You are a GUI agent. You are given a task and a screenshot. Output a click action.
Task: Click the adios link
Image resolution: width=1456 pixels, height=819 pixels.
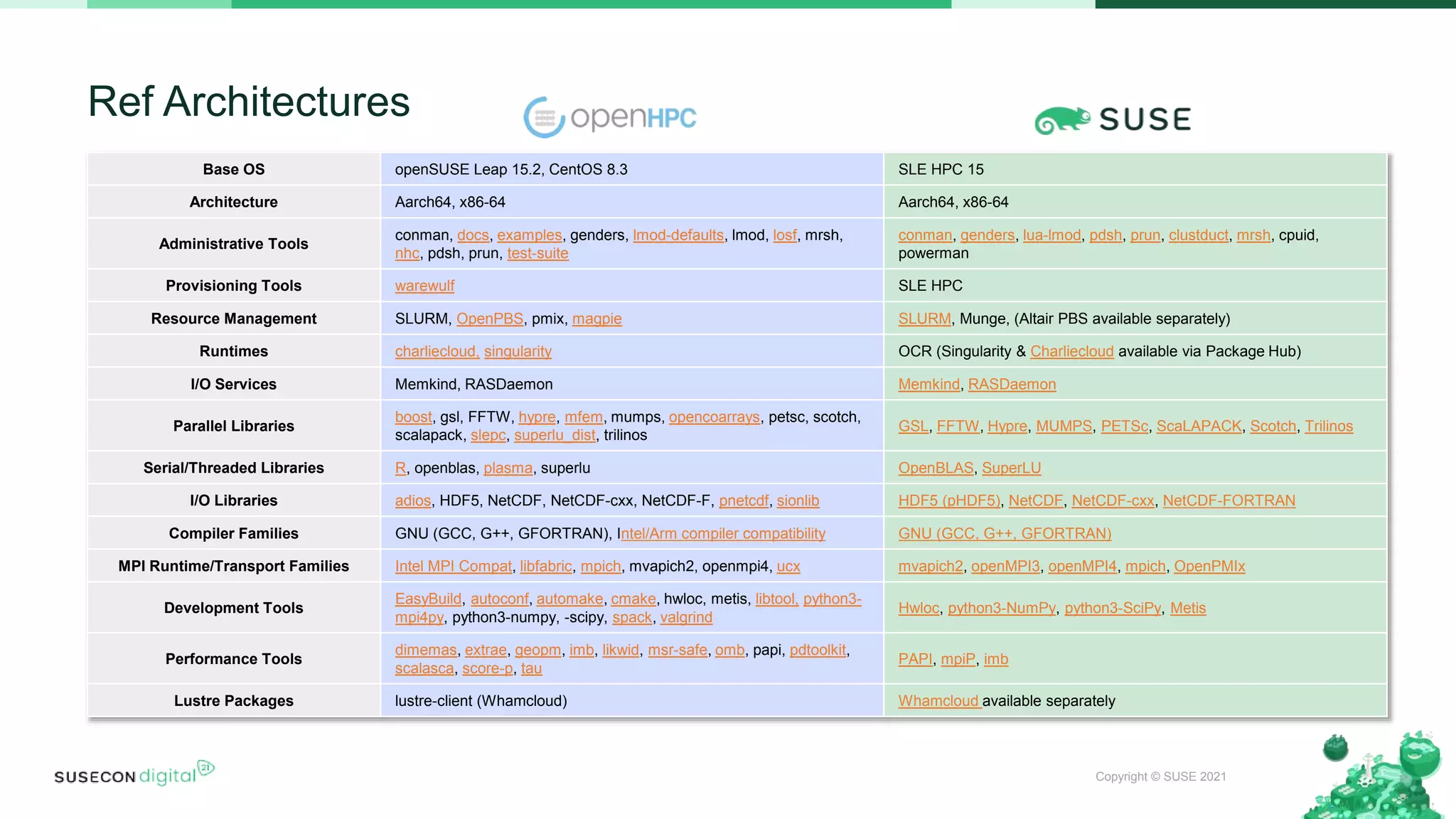[413, 500]
